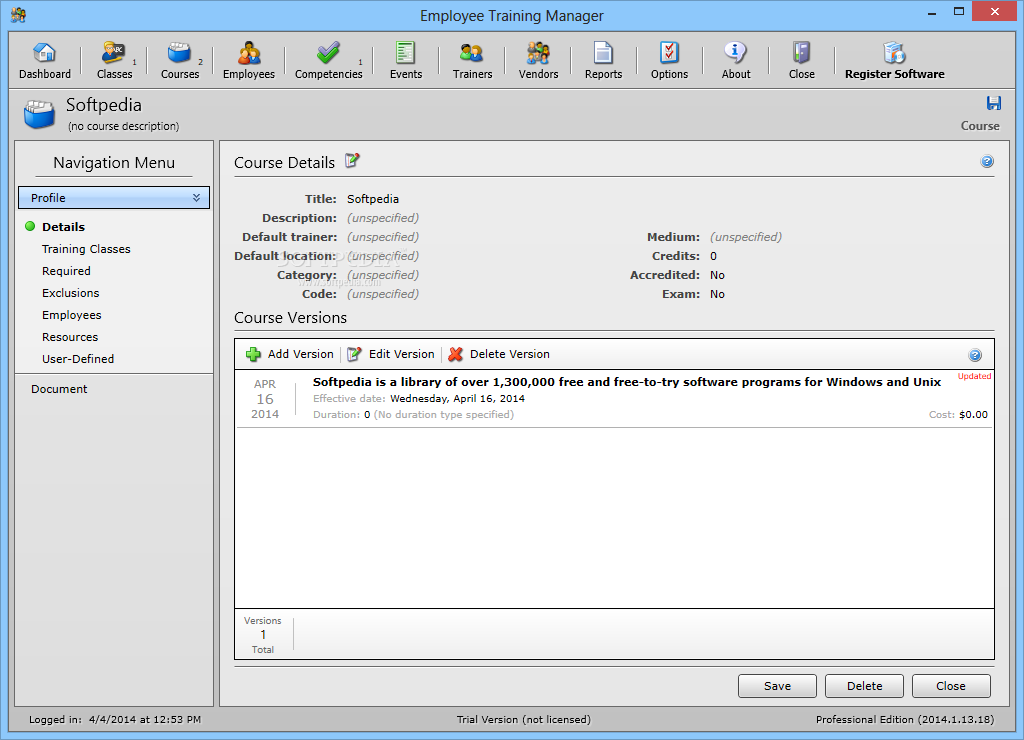This screenshot has width=1024, height=740.
Task: Click the Register Software icon
Action: (894, 52)
